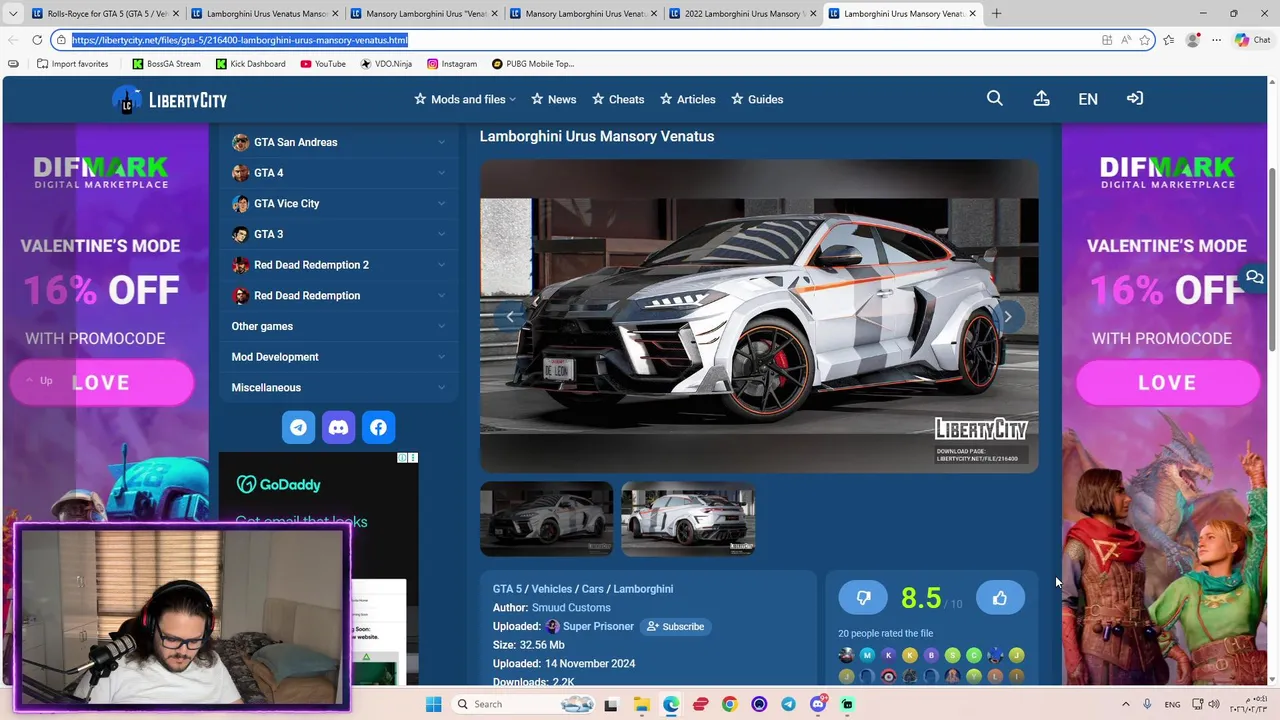Expand the Red Dead Redemption category
The height and width of the screenshot is (720, 1280).
click(339, 295)
